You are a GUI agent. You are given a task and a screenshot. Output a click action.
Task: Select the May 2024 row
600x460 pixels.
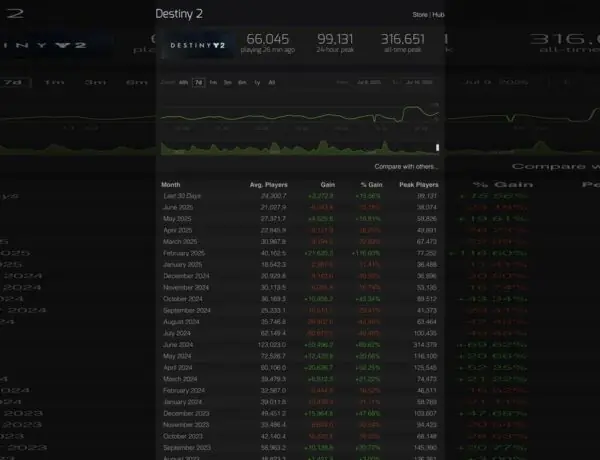point(300,356)
